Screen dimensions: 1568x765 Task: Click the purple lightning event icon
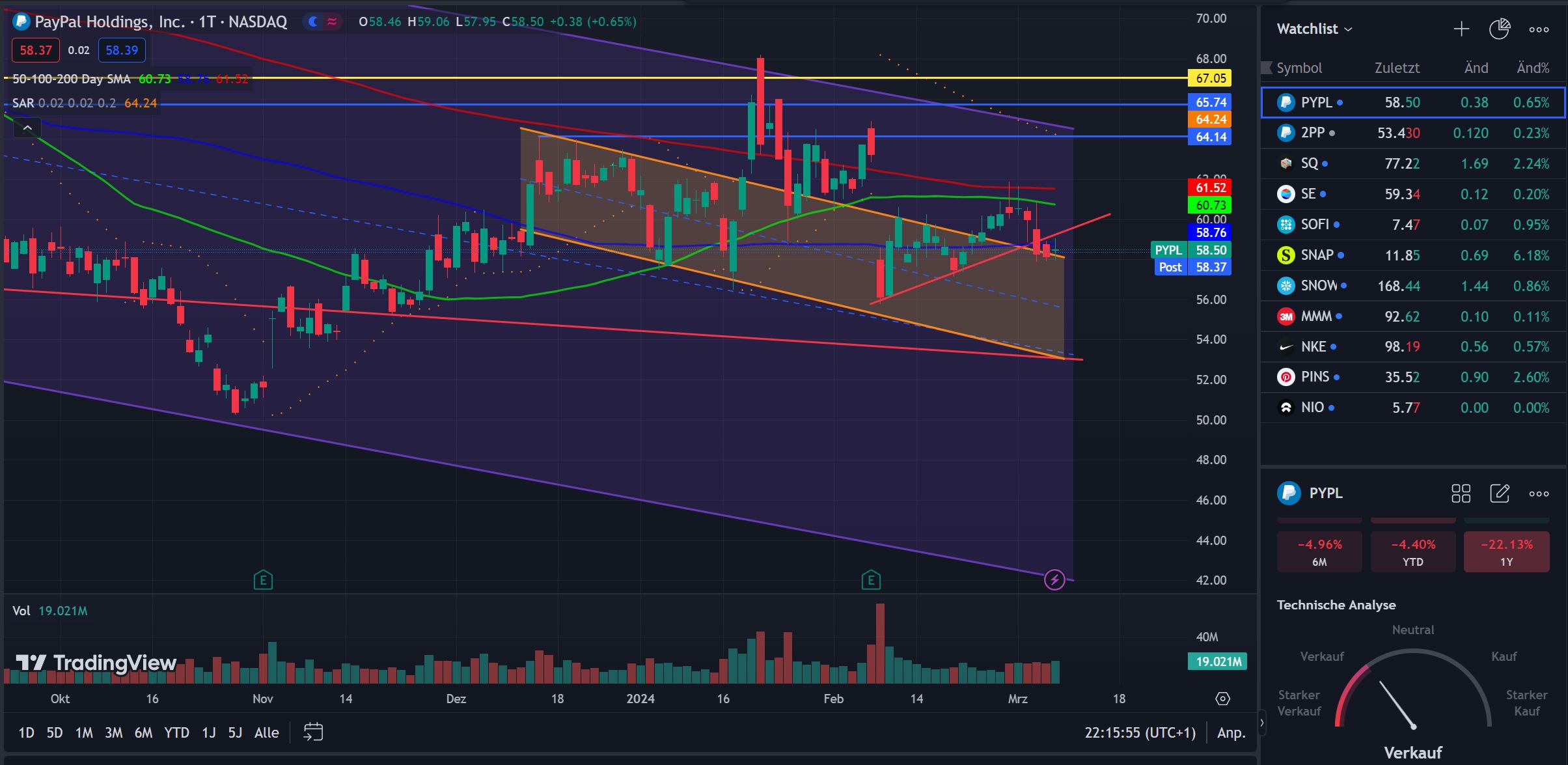pyautogui.click(x=1054, y=579)
